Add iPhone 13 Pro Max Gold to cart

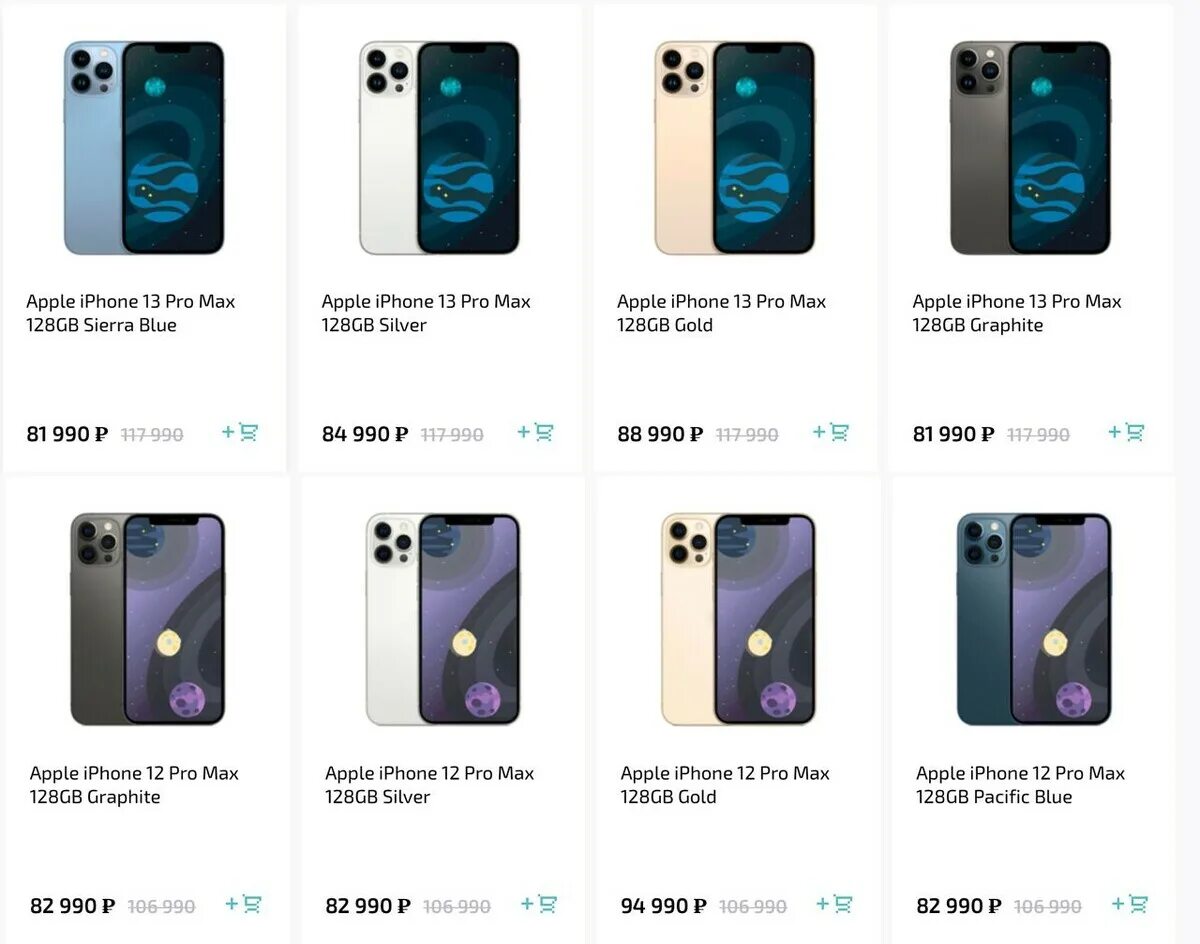[831, 432]
